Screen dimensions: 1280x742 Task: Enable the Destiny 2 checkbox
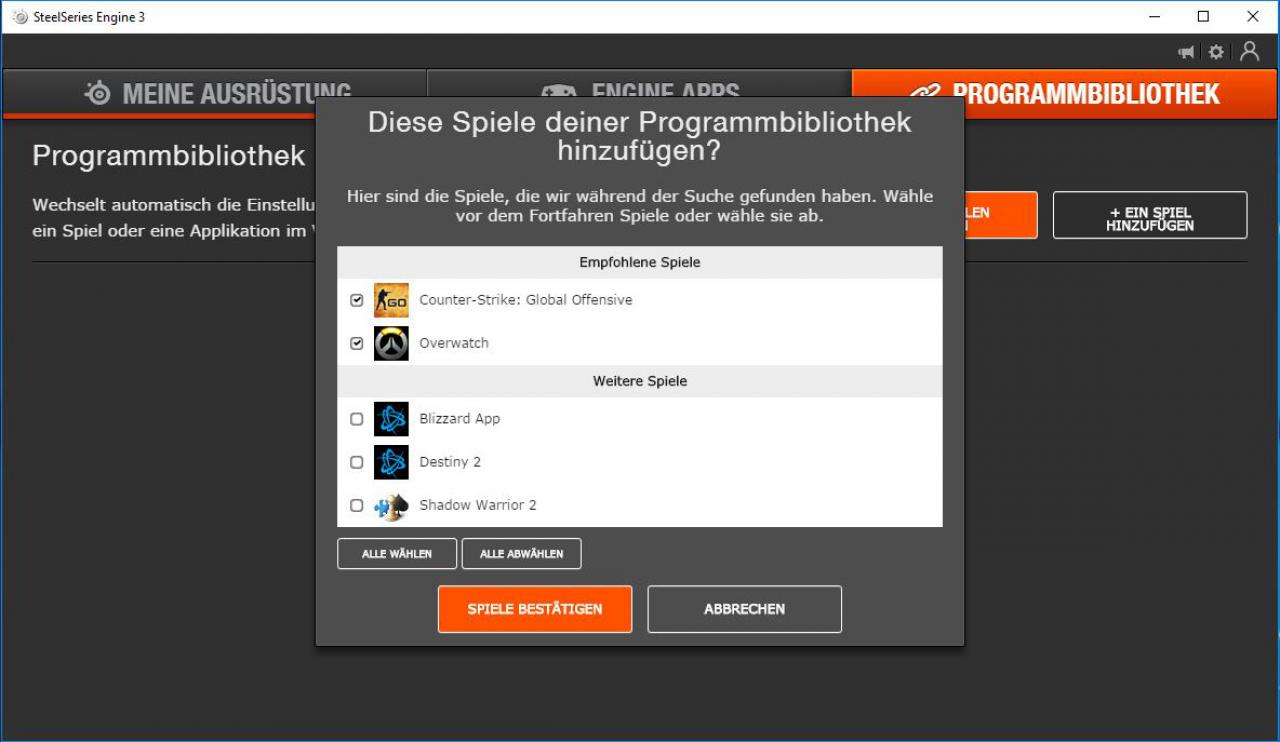pyautogui.click(x=357, y=462)
